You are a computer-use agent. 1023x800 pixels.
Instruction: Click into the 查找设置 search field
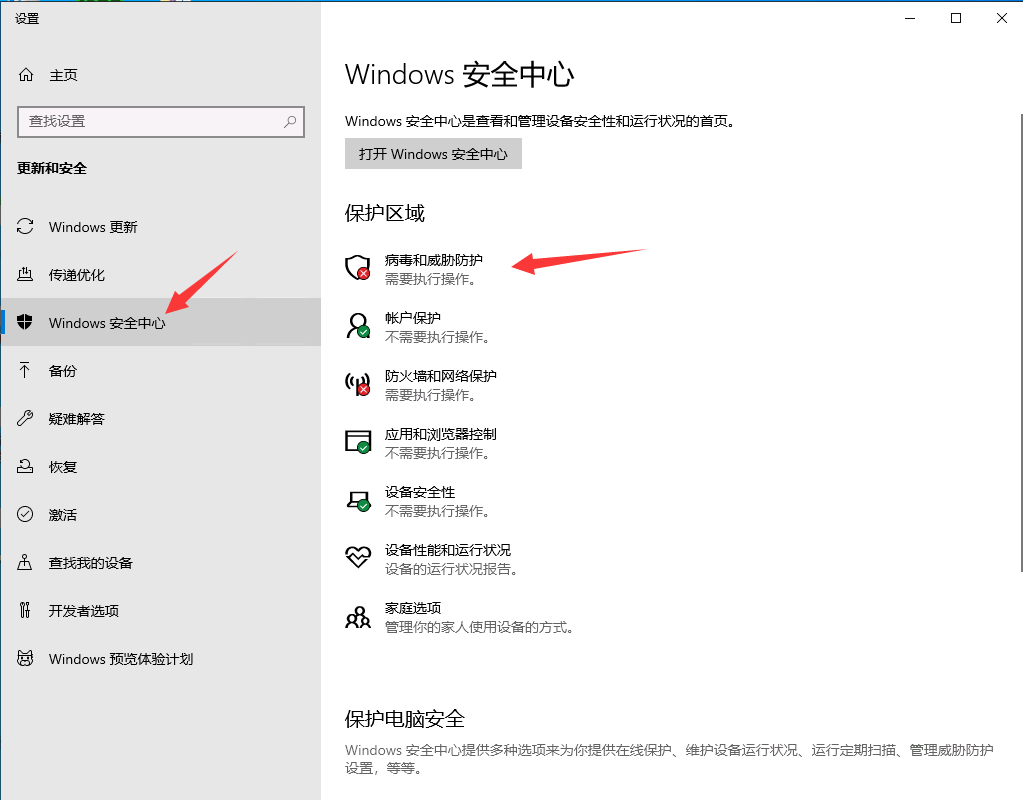pyautogui.click(x=161, y=121)
